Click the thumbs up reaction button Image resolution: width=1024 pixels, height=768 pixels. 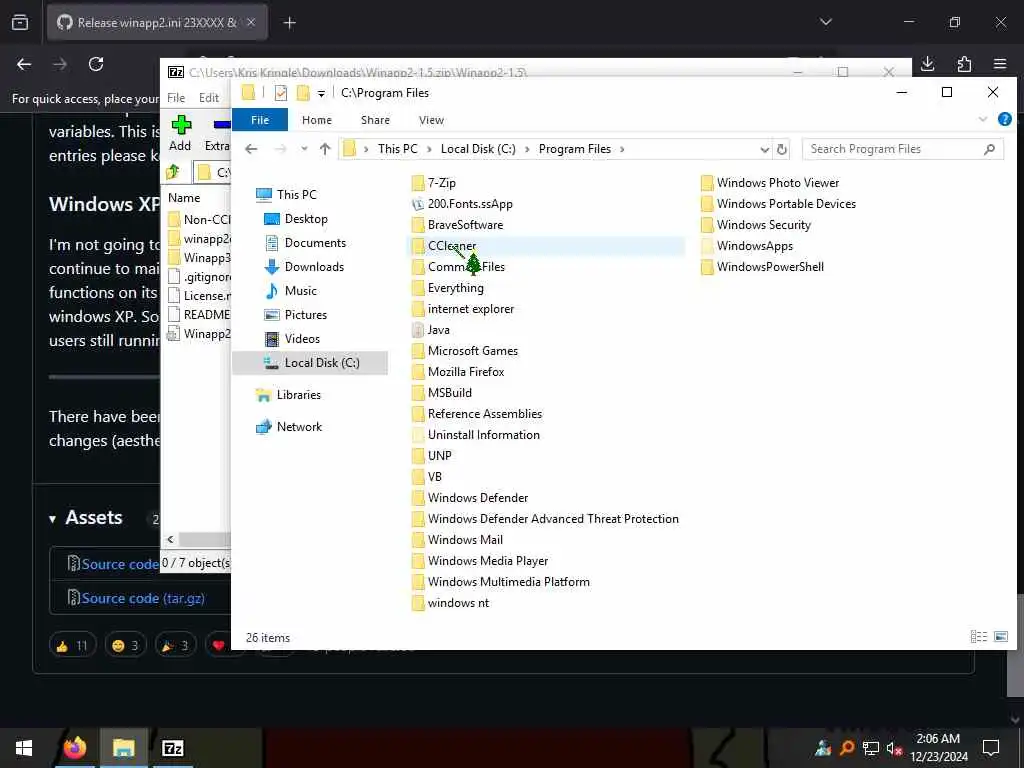72,645
